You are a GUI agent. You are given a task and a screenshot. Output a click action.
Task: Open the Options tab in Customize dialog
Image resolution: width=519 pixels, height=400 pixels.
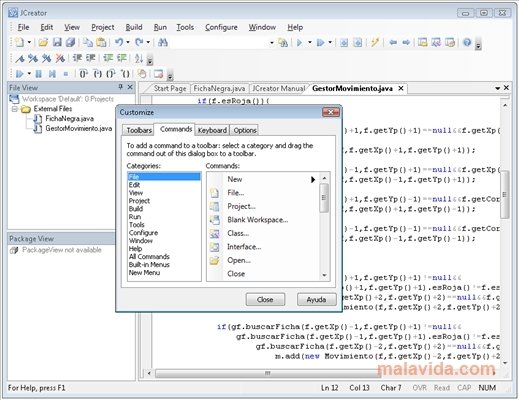(245, 130)
